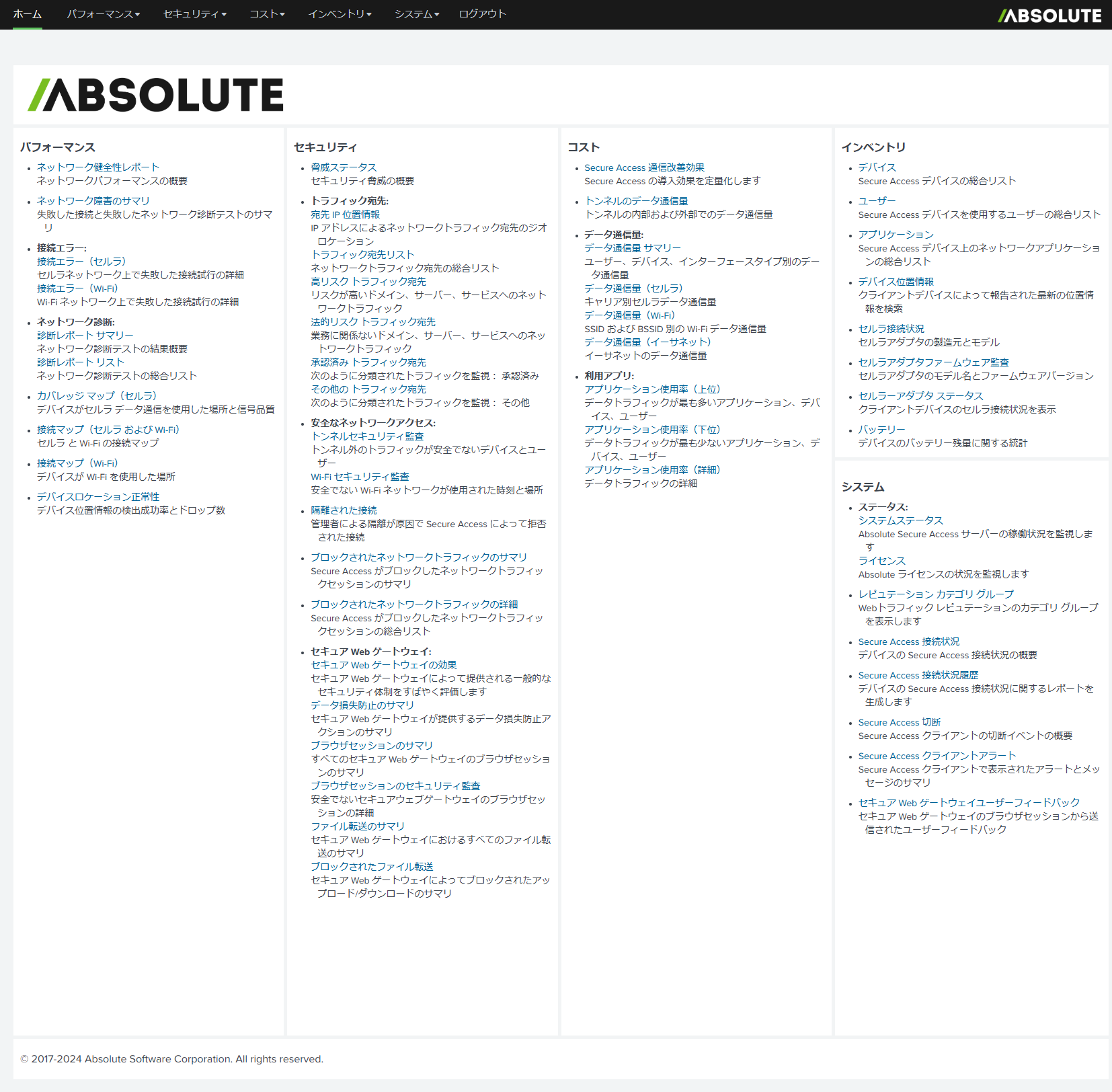Open デバイス link under インベントリ
The height and width of the screenshot is (1092, 1112).
(877, 167)
